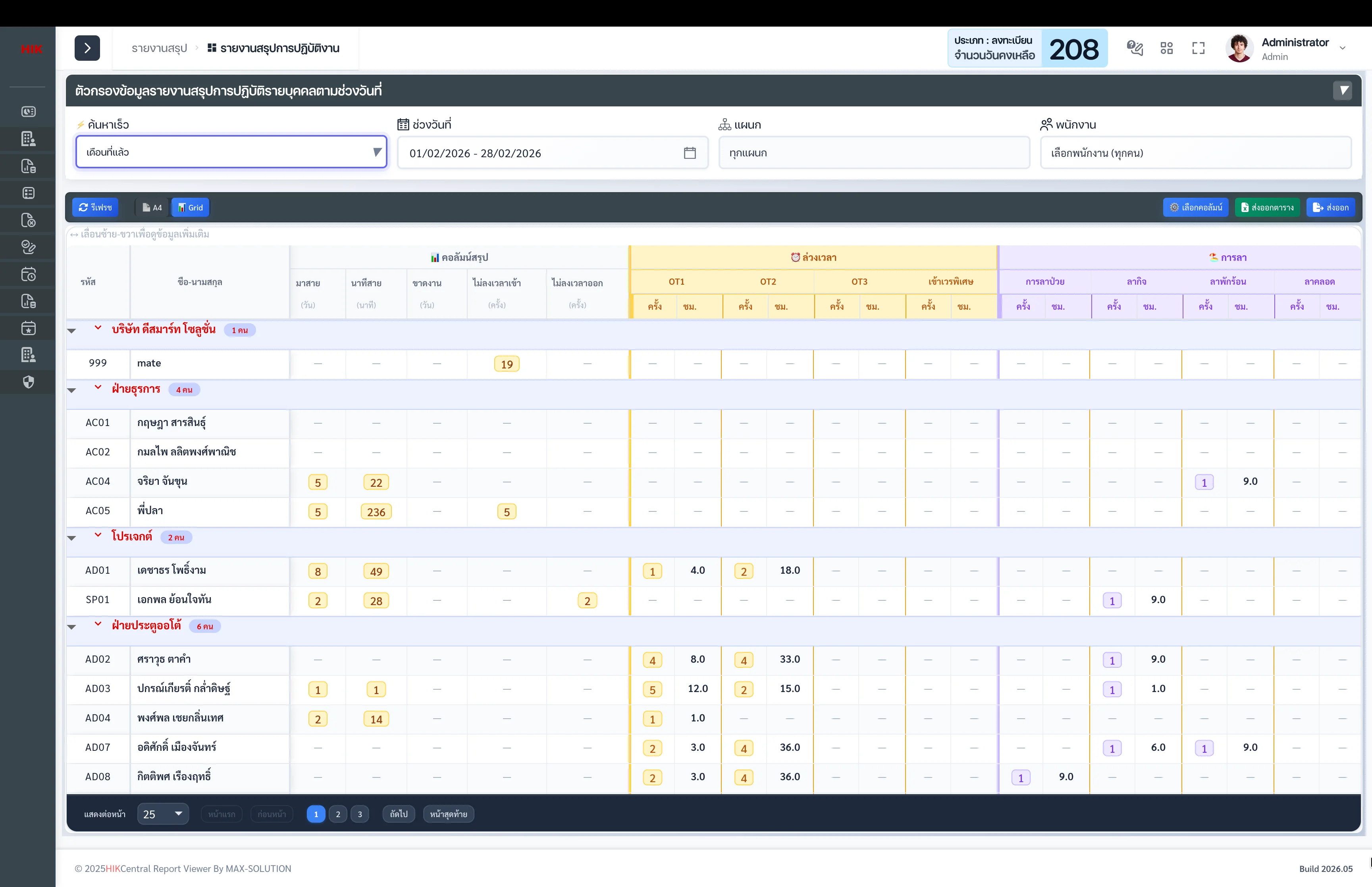1372x887 pixels.
Task: Click the license remaining days 208 badge
Action: tap(1074, 48)
